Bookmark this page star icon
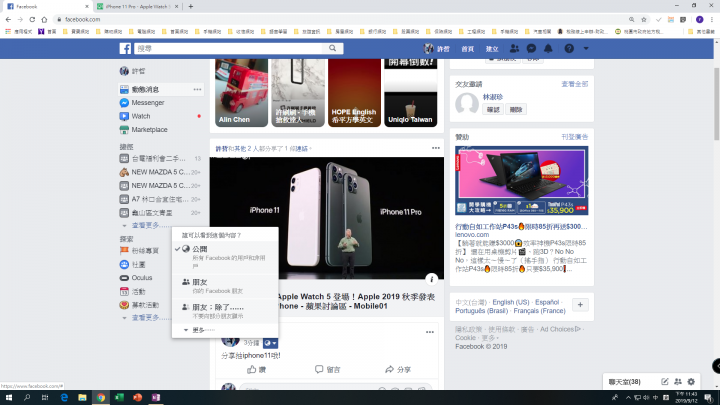 coord(644,19)
